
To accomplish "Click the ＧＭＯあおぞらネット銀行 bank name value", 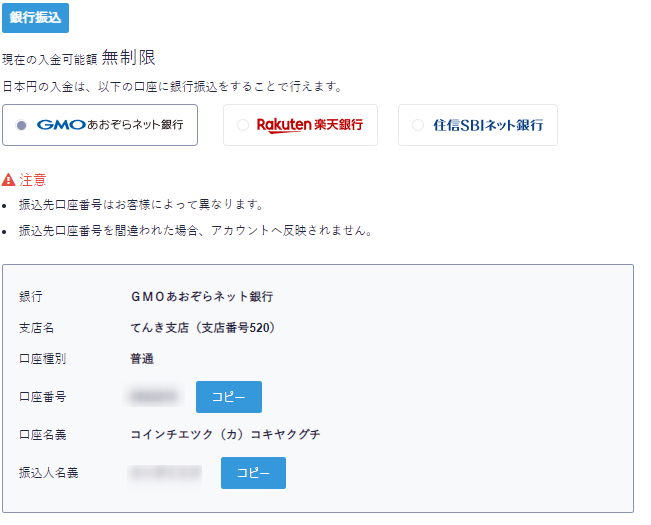I will pos(201,297).
